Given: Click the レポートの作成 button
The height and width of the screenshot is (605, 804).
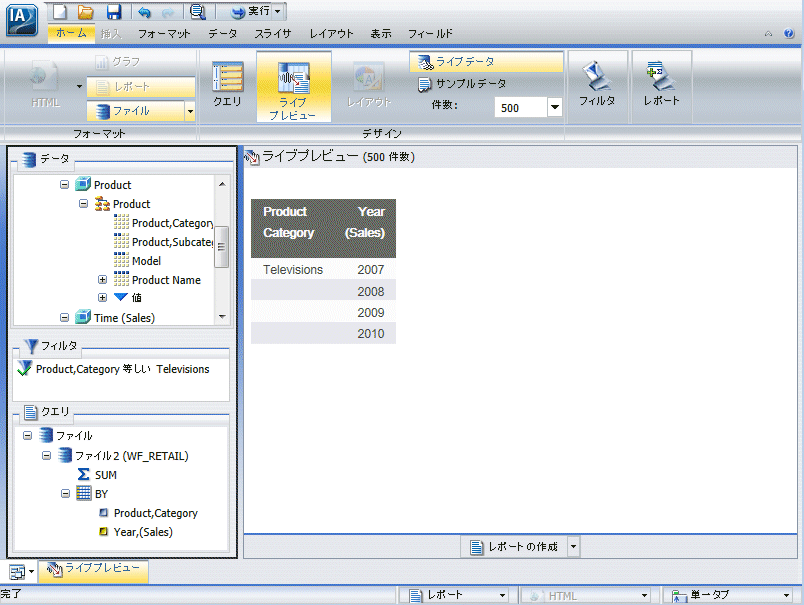Looking at the screenshot, I should pyautogui.click(x=514, y=547).
